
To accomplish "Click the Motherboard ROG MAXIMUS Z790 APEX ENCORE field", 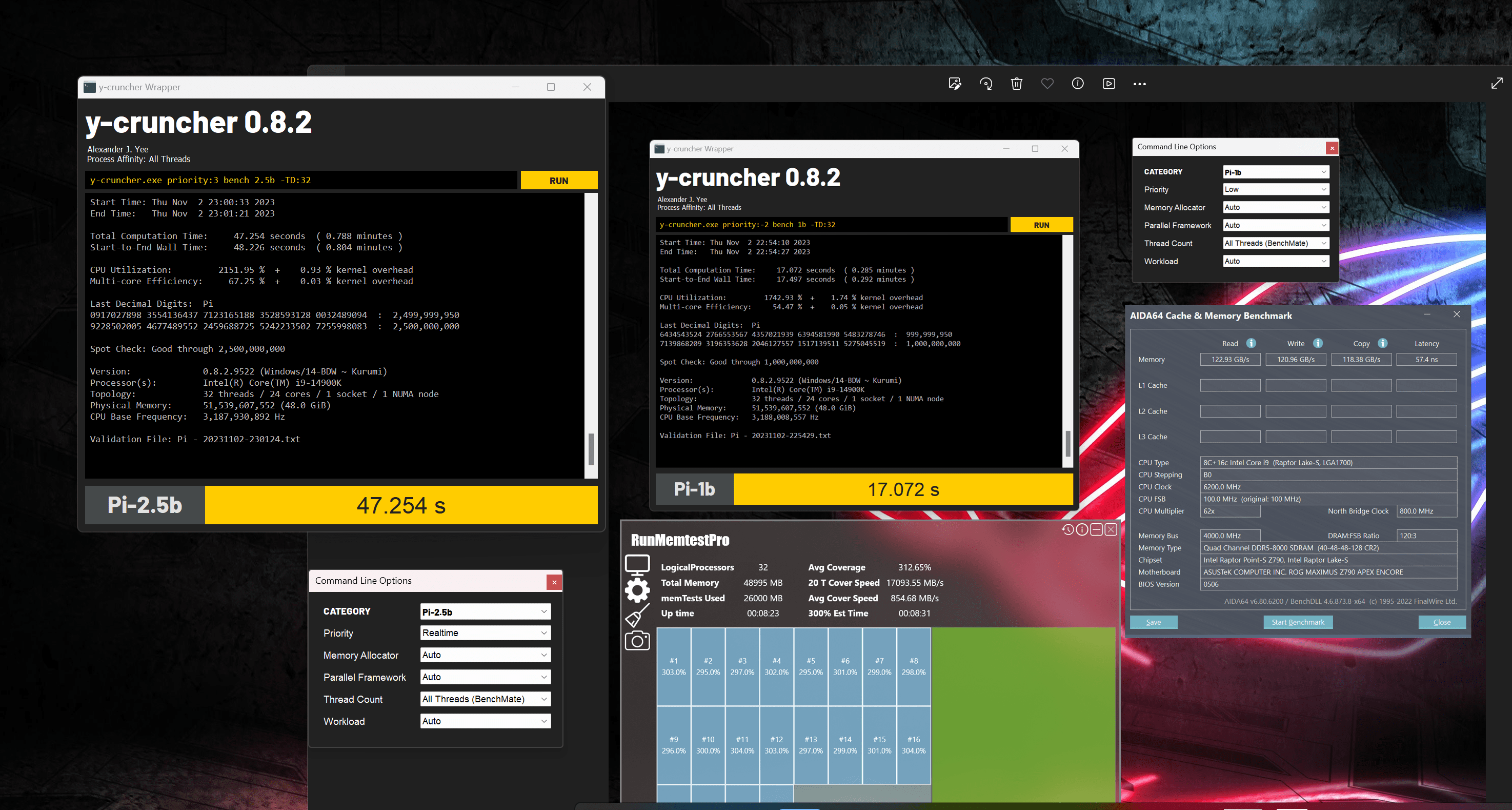I will [x=1328, y=572].
